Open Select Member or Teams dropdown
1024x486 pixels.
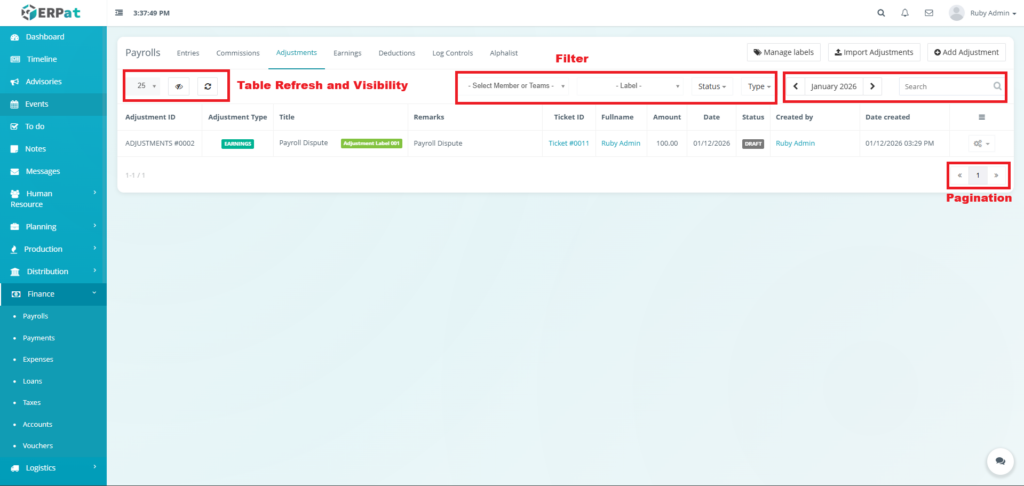click(516, 86)
